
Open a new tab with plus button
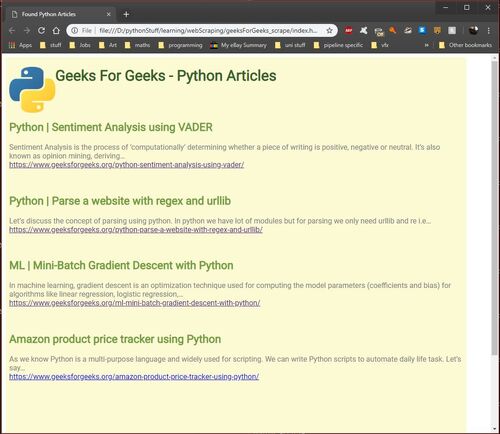pyautogui.click(x=126, y=14)
